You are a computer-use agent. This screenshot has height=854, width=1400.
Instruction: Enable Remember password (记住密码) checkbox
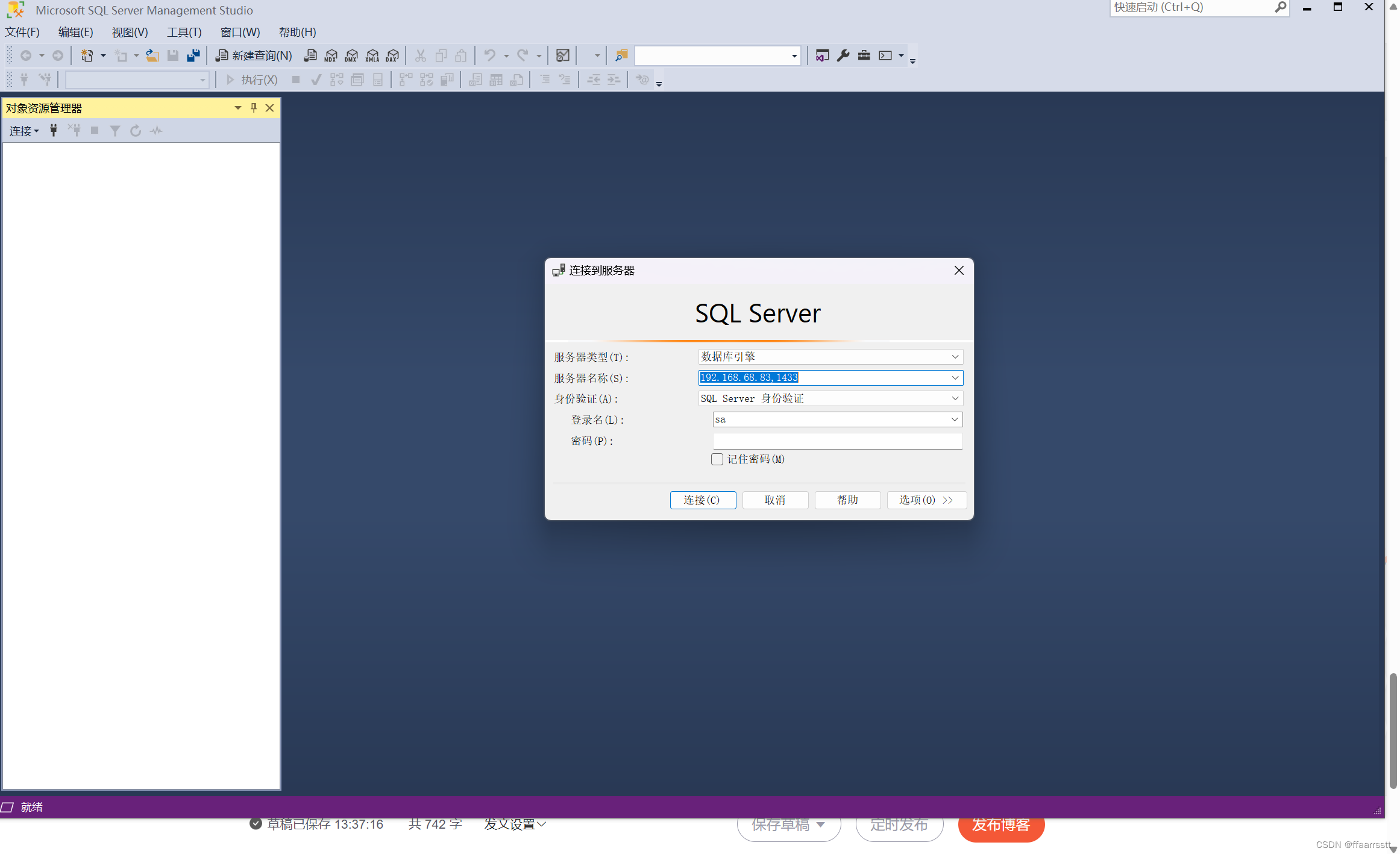717,459
